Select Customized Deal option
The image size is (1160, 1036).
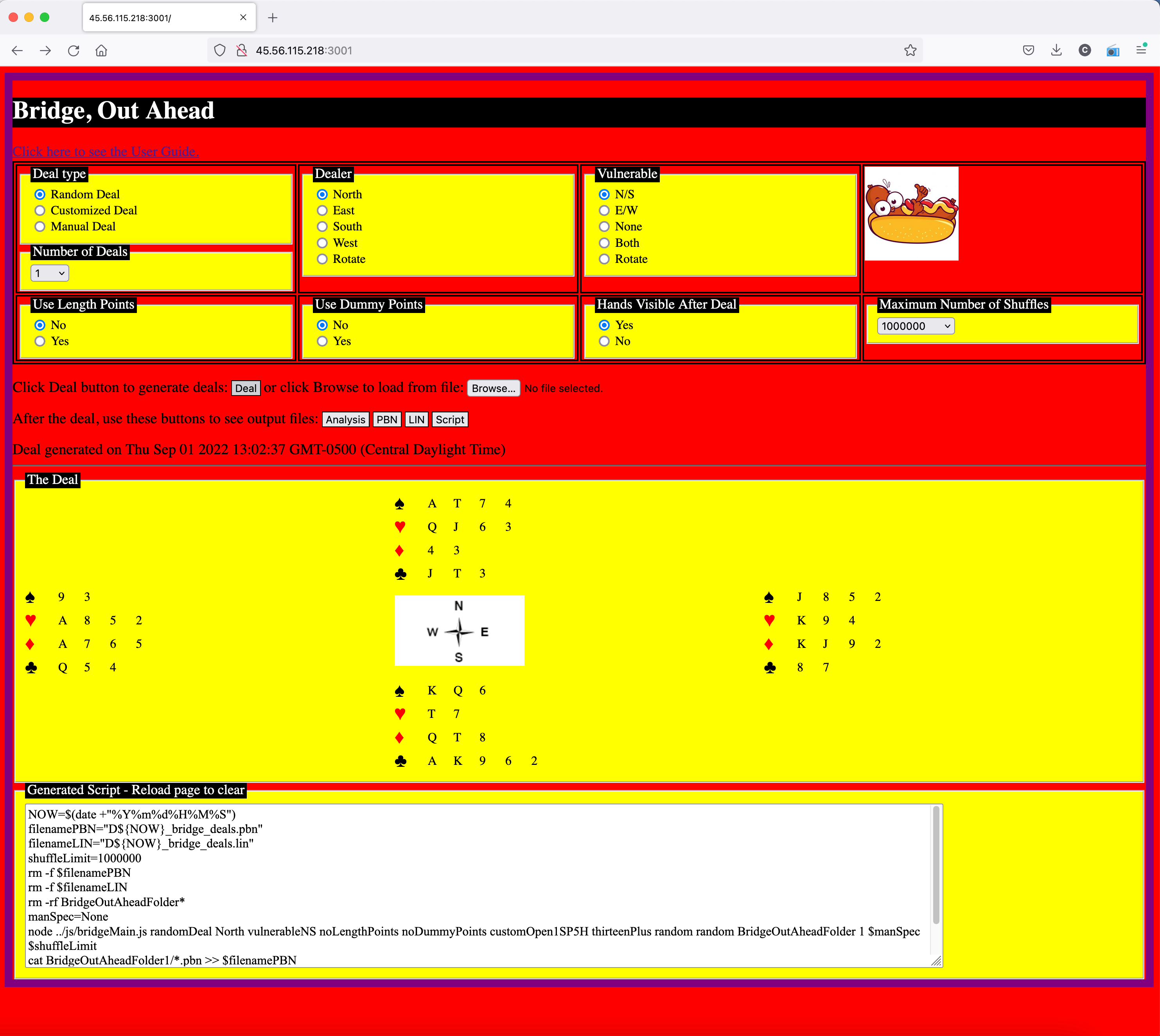(40, 210)
